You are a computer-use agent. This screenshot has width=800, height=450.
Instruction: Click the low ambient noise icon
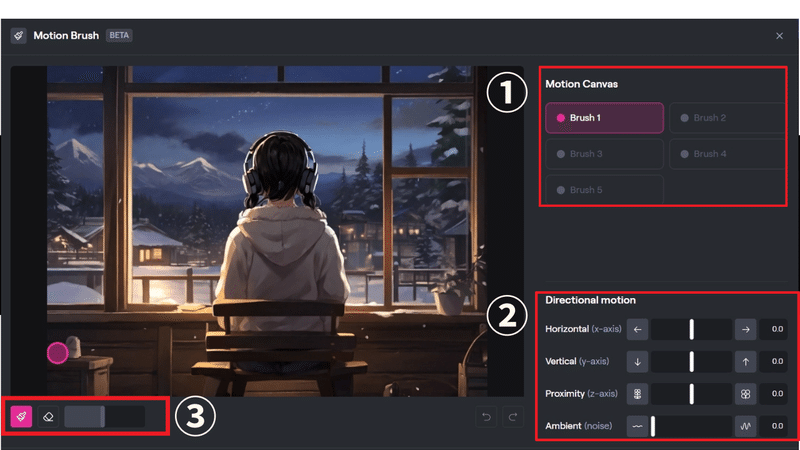[x=637, y=426]
